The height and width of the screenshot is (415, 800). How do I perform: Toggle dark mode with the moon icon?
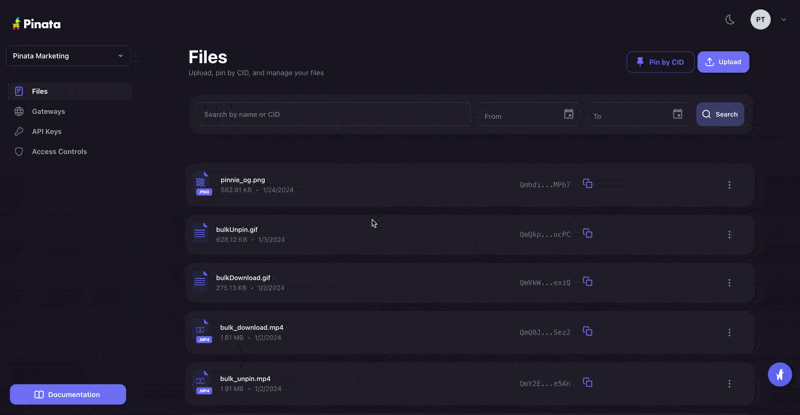pyautogui.click(x=730, y=20)
